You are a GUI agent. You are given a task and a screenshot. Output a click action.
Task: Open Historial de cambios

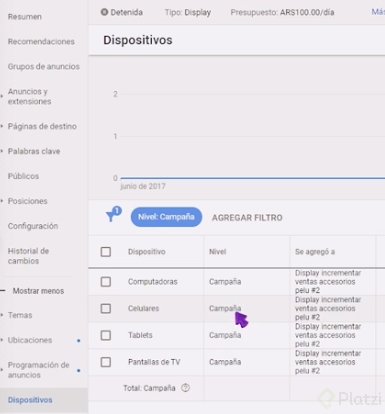(28, 256)
